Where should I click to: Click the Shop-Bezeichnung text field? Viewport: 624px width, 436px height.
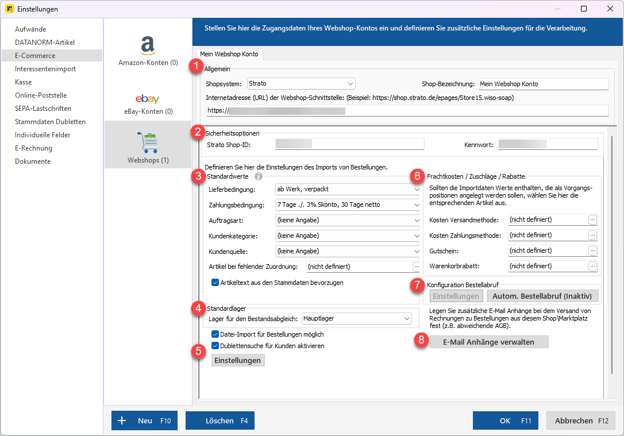pyautogui.click(x=541, y=84)
